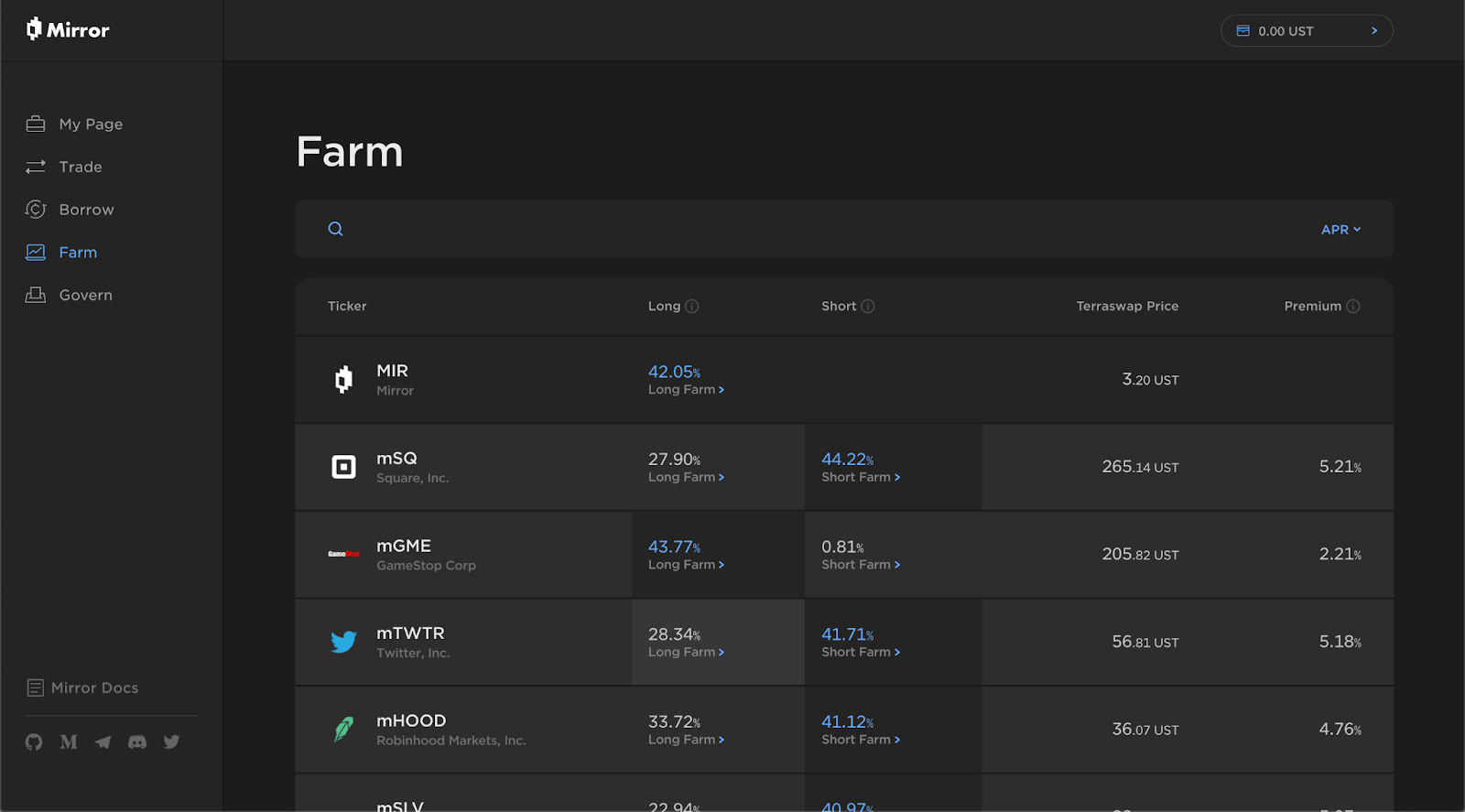The width and height of the screenshot is (1465, 812).
Task: Click the 42.05% MIR long APR
Action: [674, 372]
